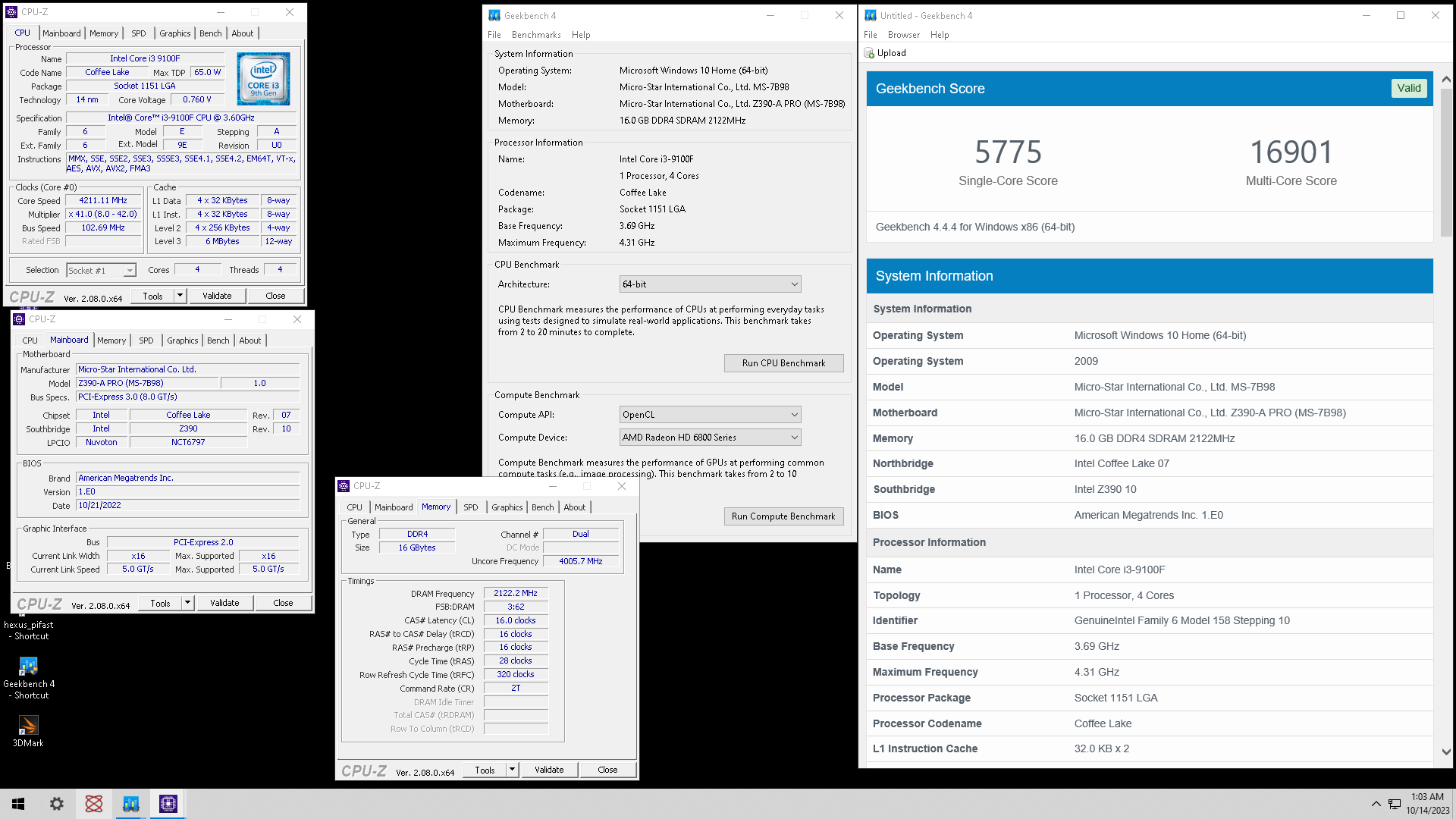Open the 3DMark desktop shortcut
The image size is (1456, 819).
(28, 732)
